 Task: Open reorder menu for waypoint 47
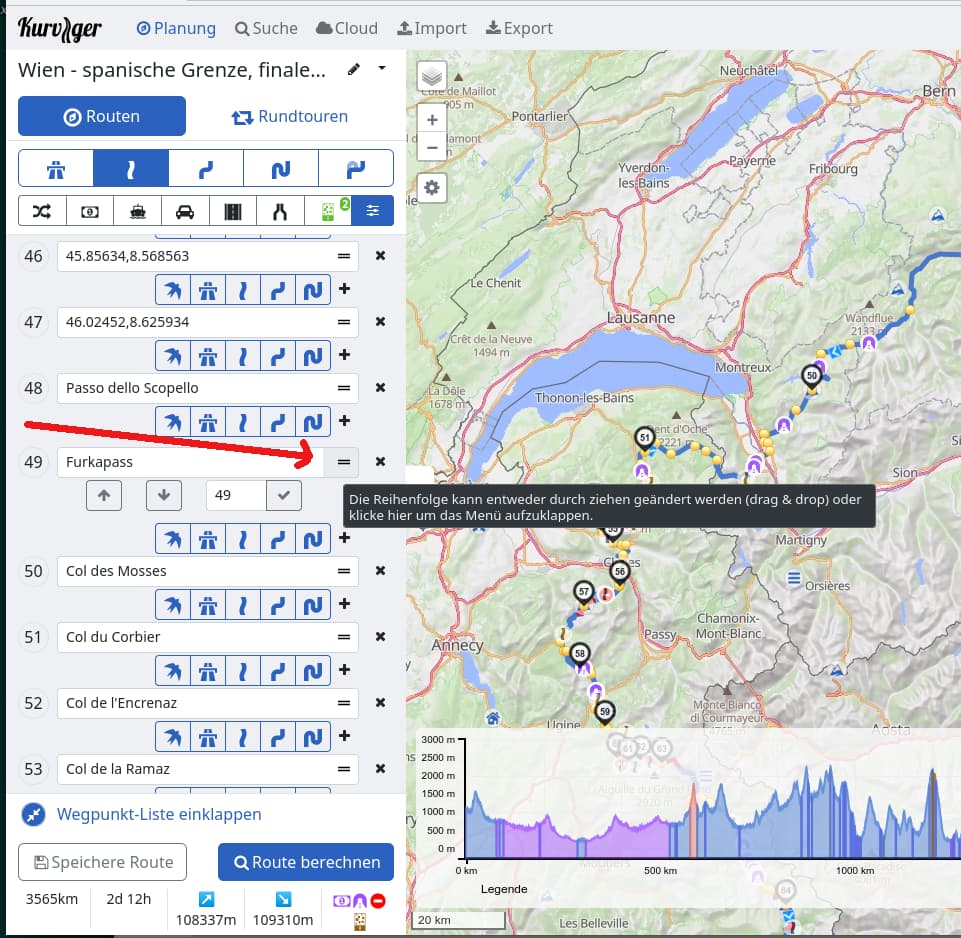click(344, 322)
